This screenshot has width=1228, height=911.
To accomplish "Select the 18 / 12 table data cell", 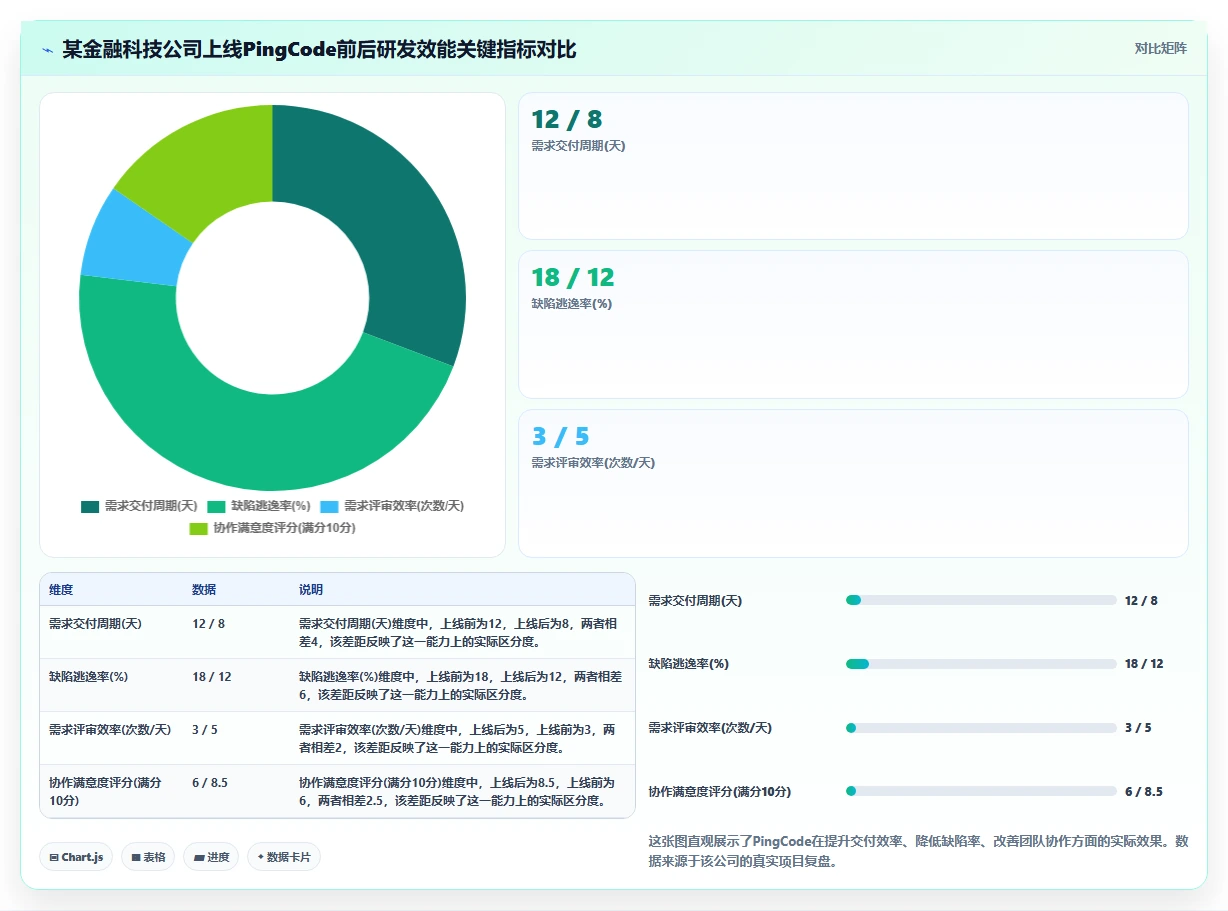I will coord(236,685).
